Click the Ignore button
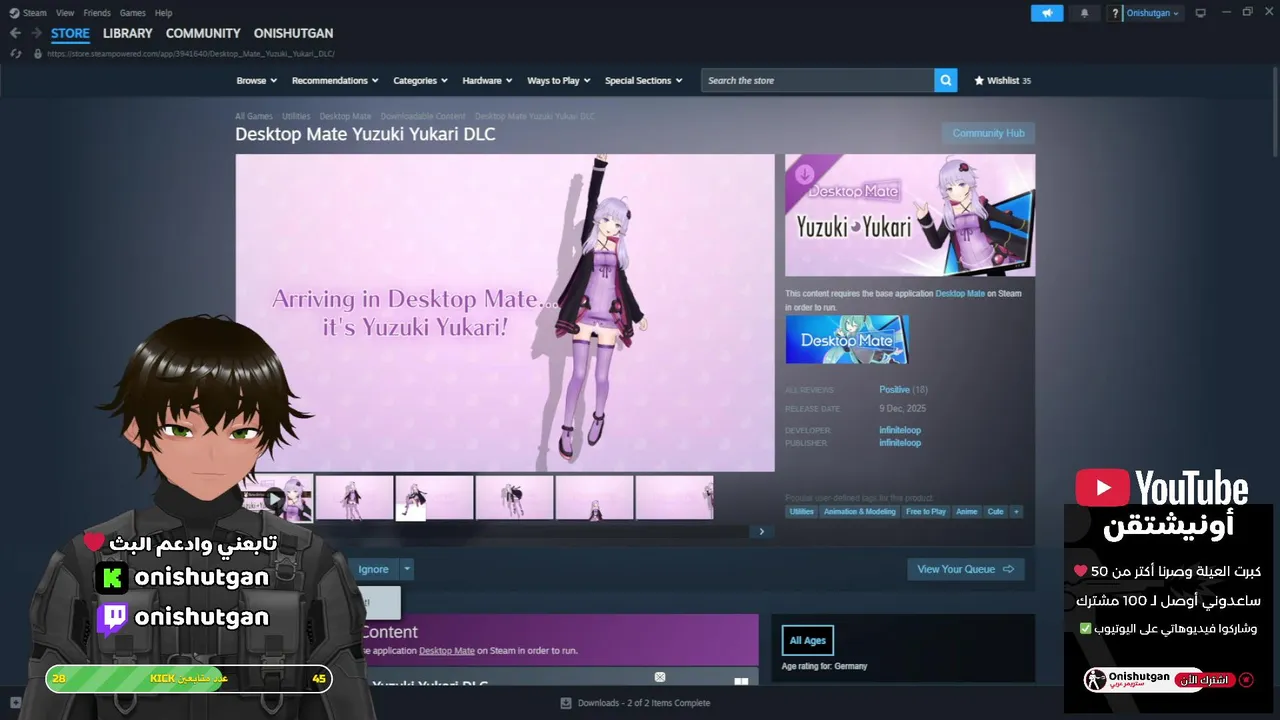 [x=373, y=569]
